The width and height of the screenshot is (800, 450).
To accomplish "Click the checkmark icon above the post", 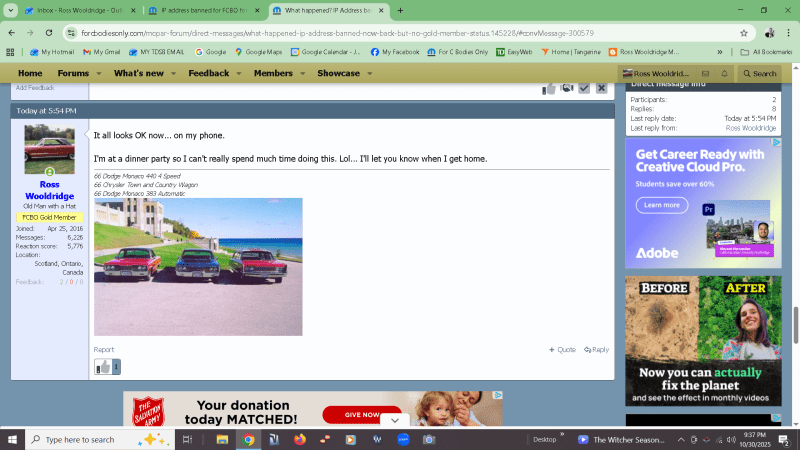I will (584, 88).
